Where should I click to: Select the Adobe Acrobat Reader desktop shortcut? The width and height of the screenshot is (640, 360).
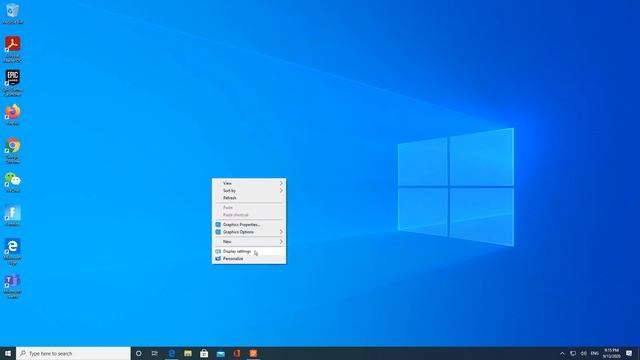[x=13, y=49]
